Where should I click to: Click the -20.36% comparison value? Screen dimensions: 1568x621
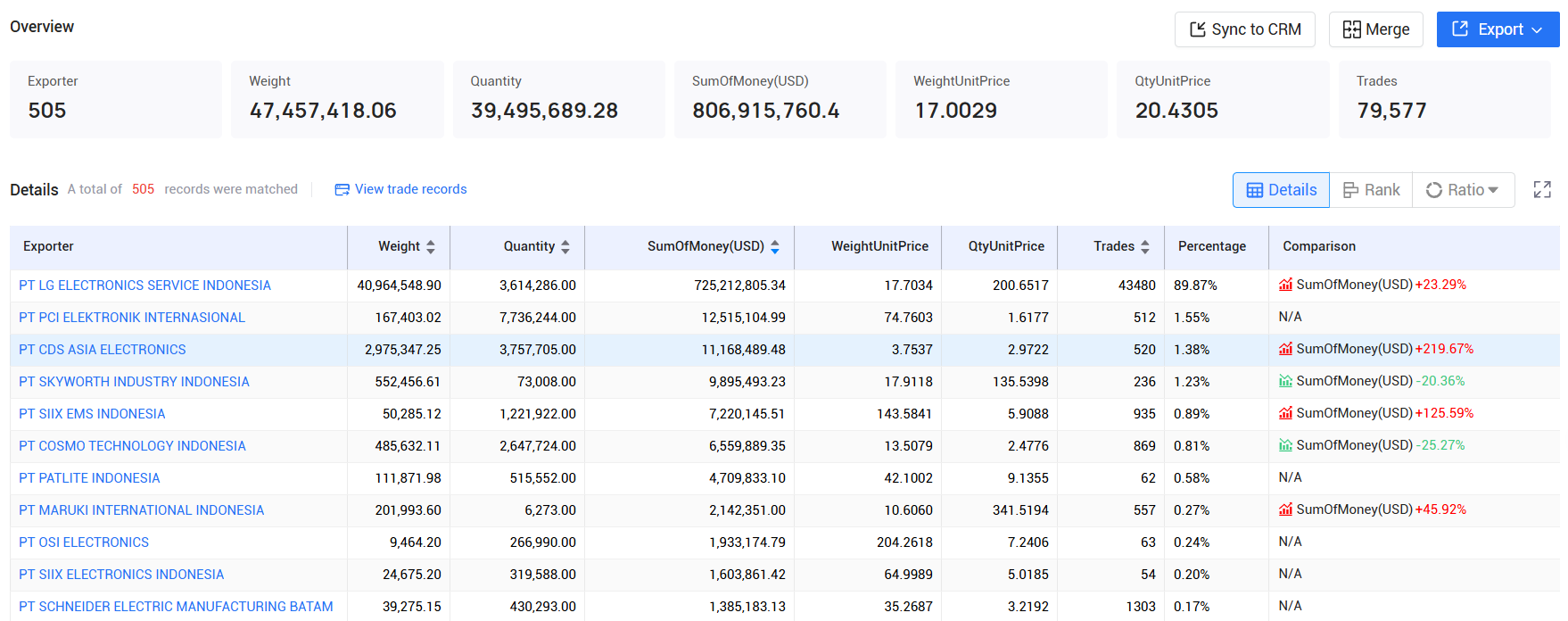(x=1440, y=381)
